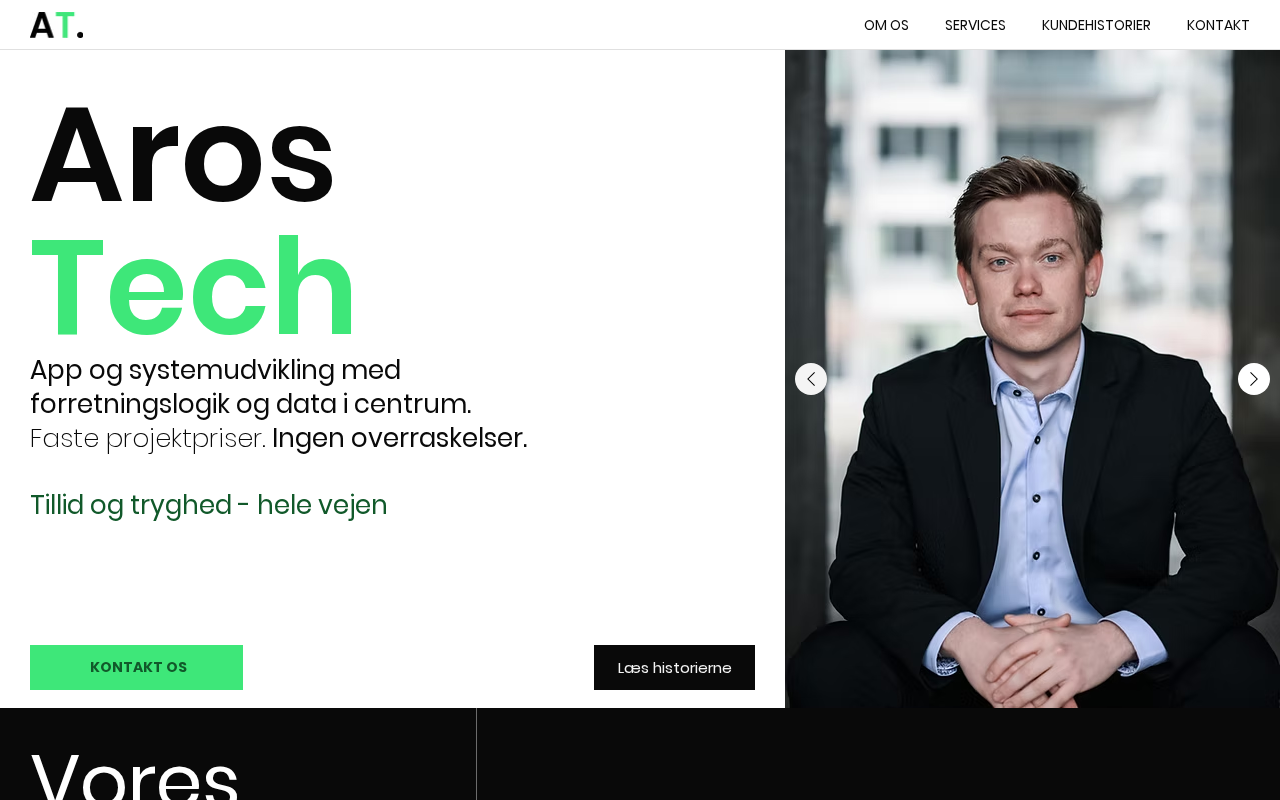1280x800 pixels.
Task: Click the forretningslogik og data i centrum line
Action: [251, 404]
